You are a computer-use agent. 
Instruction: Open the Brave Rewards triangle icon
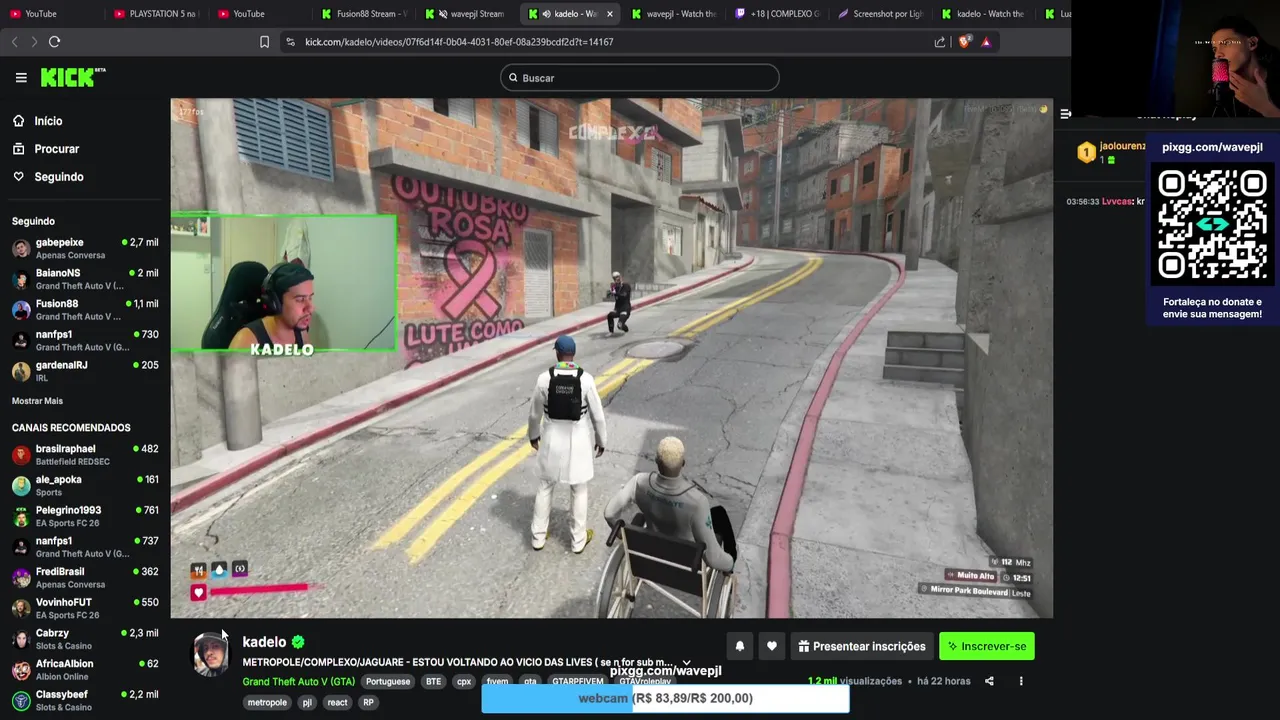tap(986, 42)
